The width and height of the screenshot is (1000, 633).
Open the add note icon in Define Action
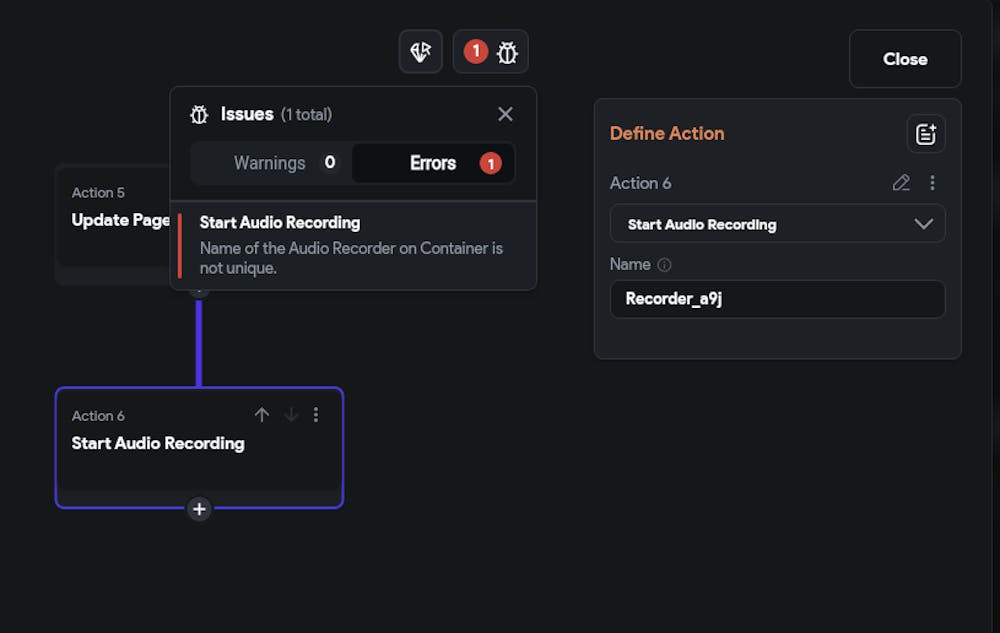pyautogui.click(x=925, y=134)
